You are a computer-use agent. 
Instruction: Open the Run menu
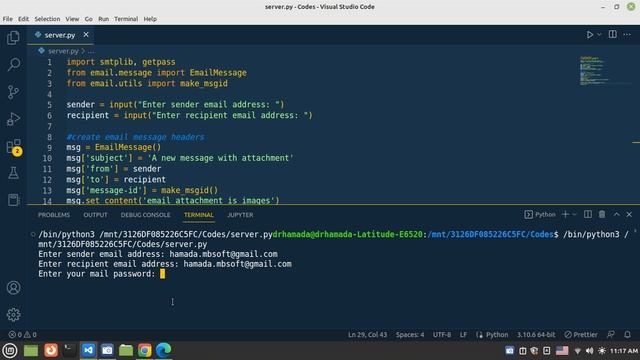tap(104, 19)
